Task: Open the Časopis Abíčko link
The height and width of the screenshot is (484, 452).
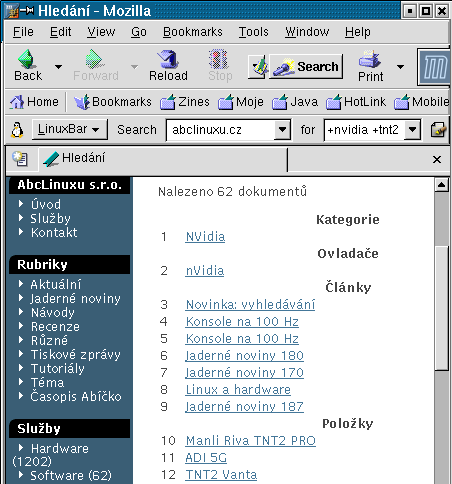Action: pos(76,396)
